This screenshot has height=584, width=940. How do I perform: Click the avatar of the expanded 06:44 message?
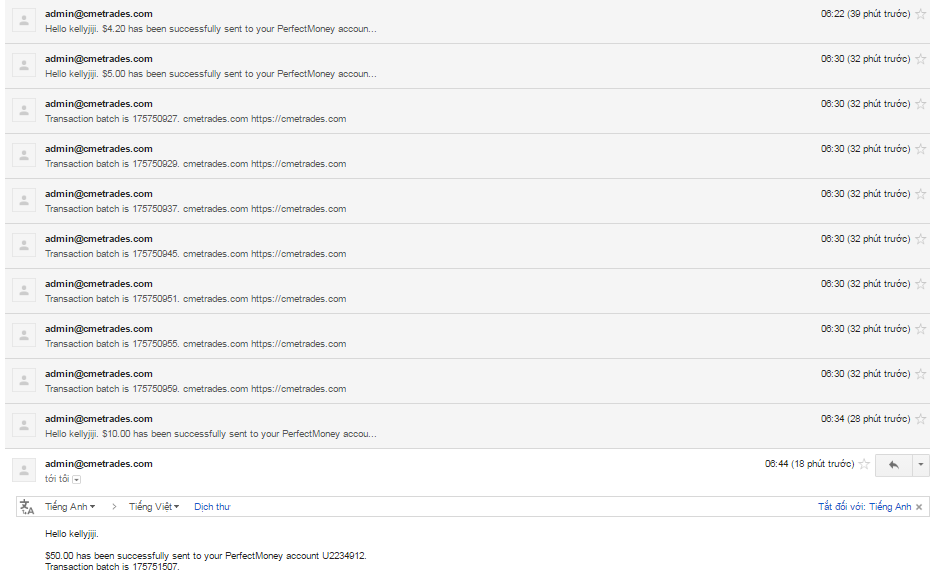24,470
